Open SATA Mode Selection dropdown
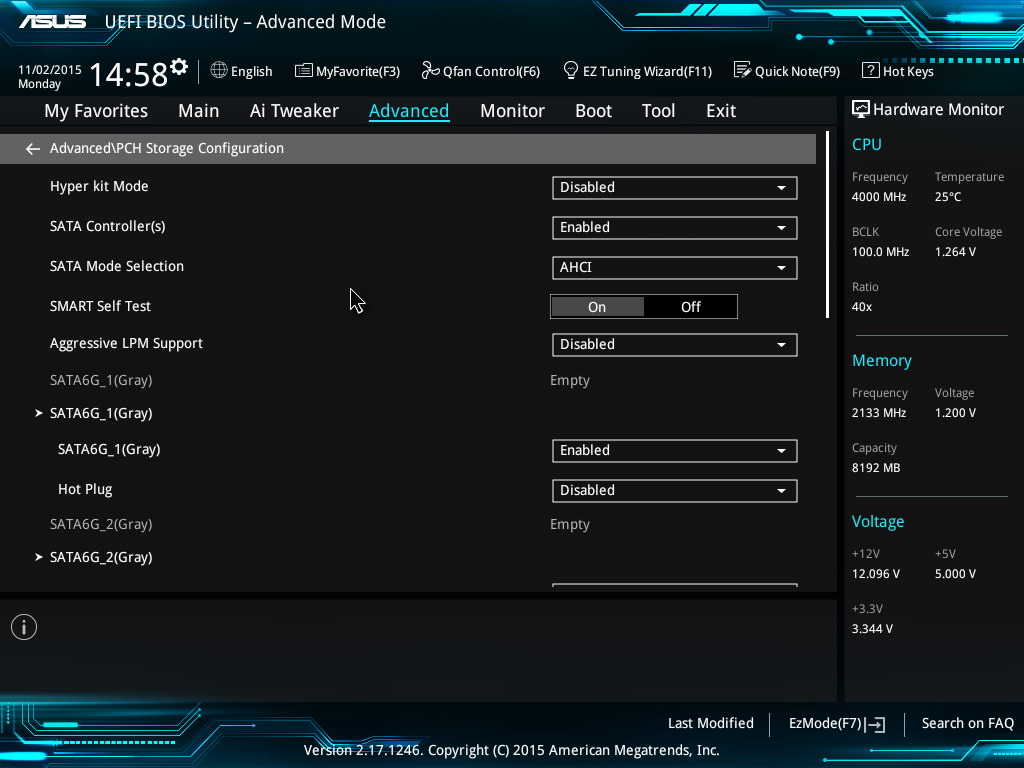 pos(674,267)
